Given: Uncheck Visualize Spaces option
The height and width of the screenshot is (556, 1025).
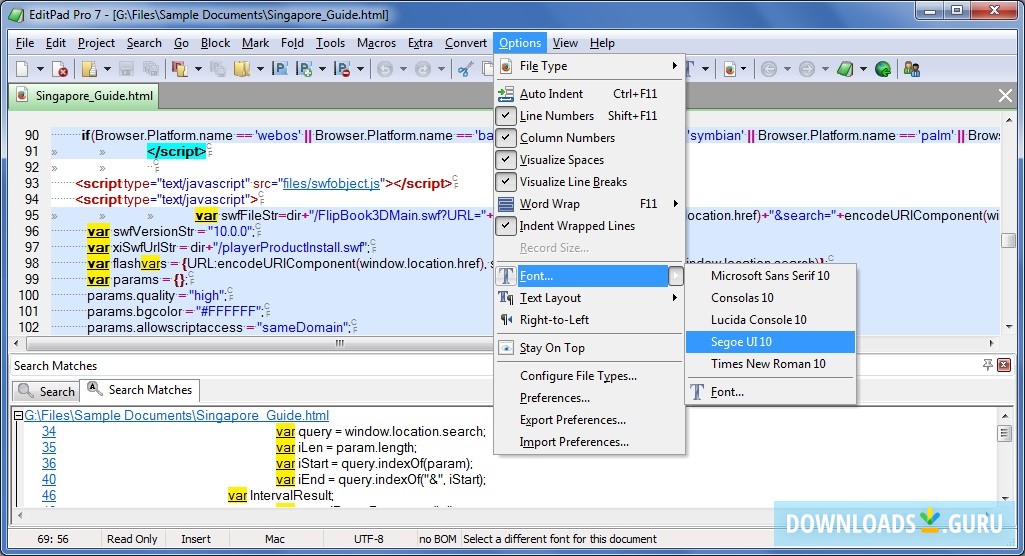Looking at the screenshot, I should point(589,159).
